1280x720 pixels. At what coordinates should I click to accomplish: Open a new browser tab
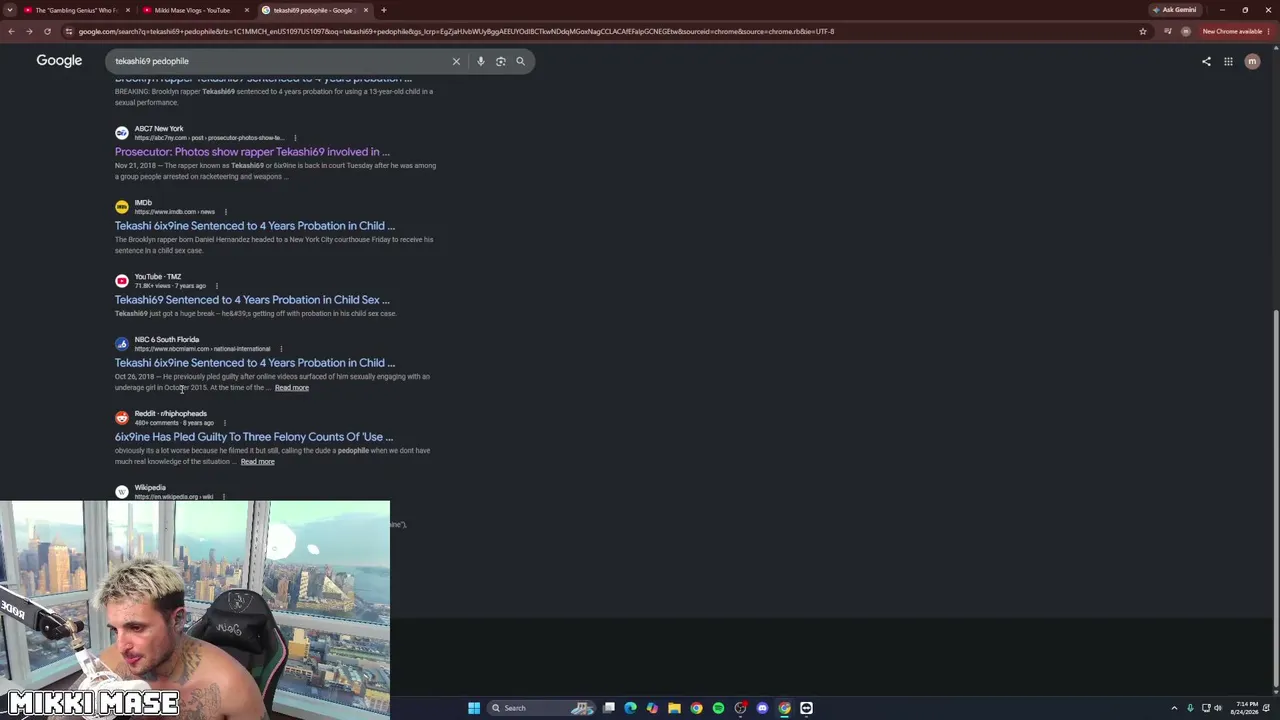384,10
